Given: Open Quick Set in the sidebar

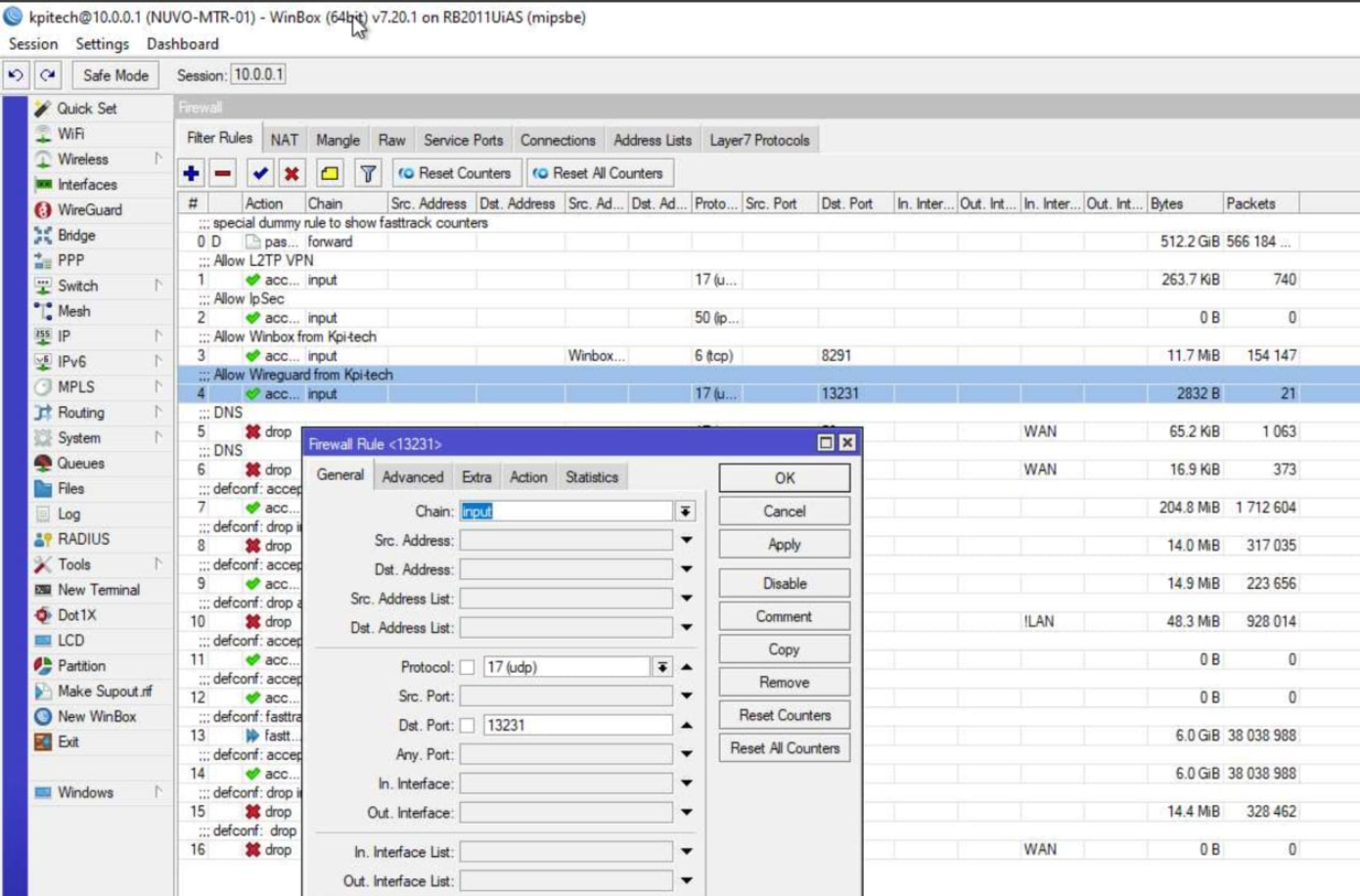Looking at the screenshot, I should pos(86,109).
